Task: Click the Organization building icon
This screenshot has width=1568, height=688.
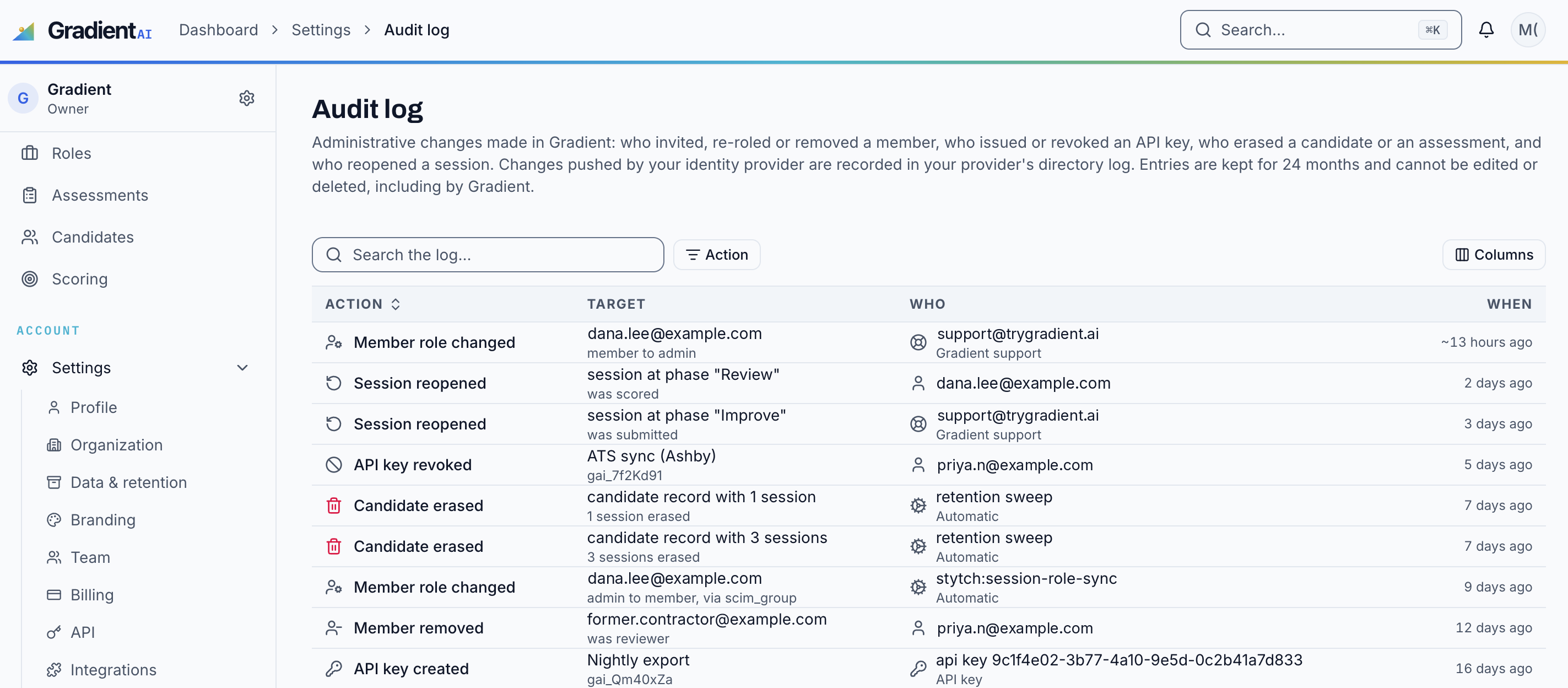Action: pos(54,444)
